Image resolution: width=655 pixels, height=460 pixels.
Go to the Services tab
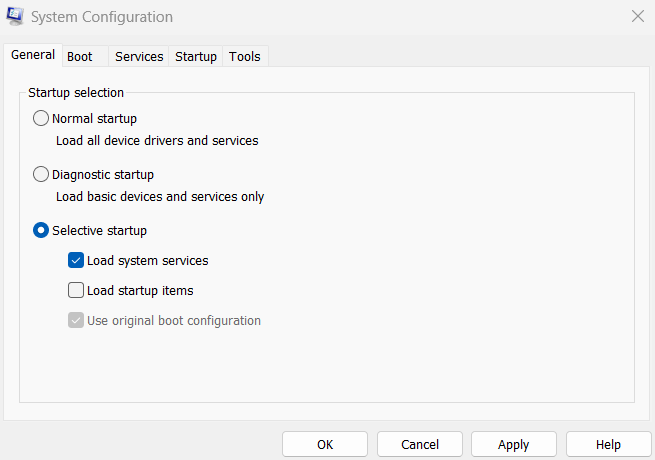coord(139,57)
